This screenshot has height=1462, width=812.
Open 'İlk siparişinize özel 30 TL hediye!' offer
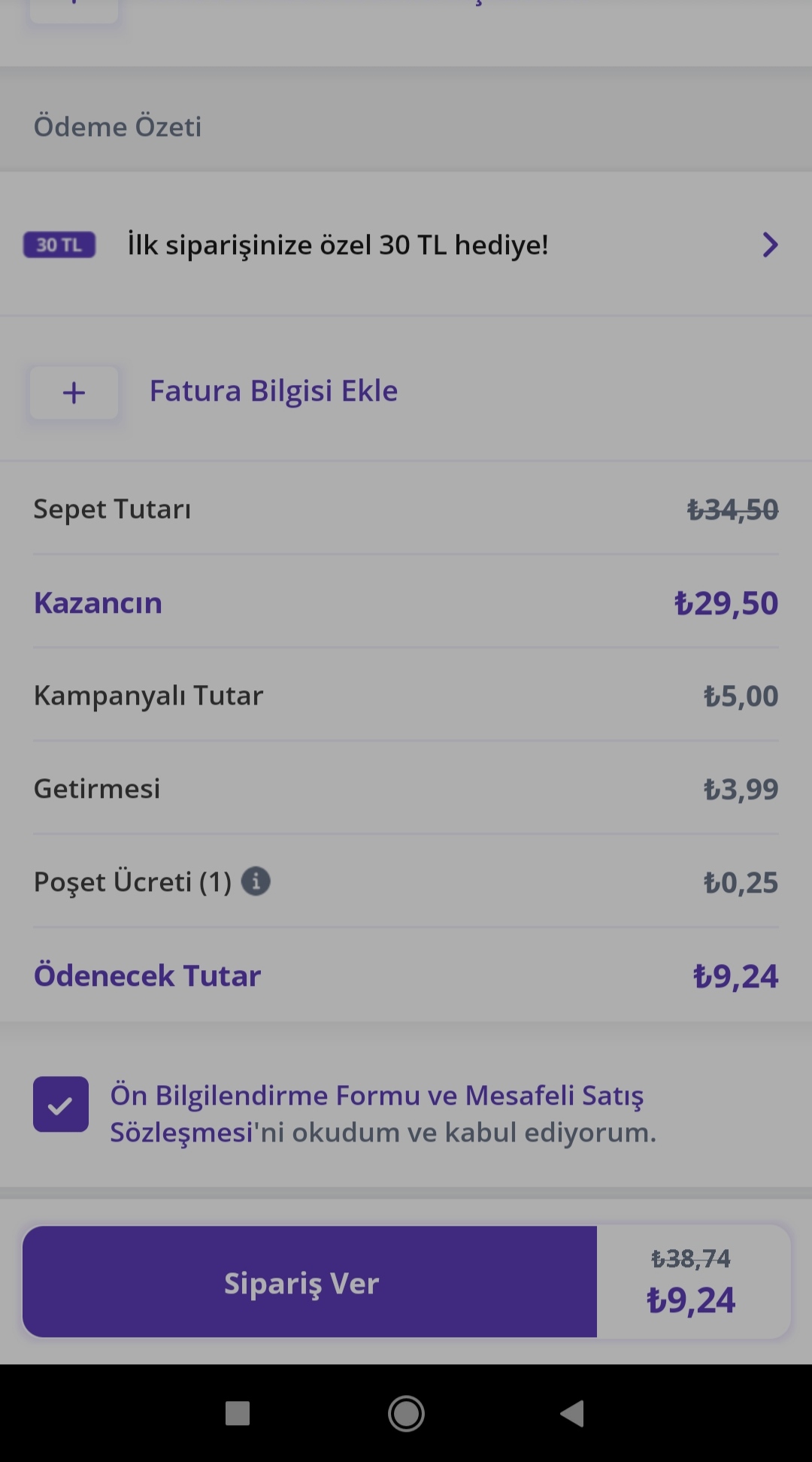coord(338,245)
